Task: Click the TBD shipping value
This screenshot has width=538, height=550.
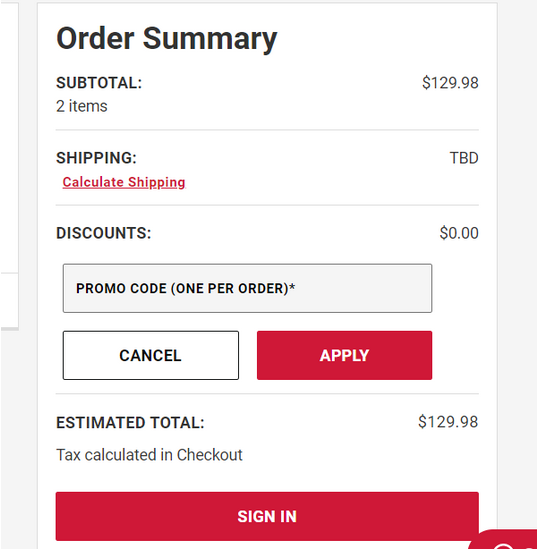Action: pyautogui.click(x=464, y=158)
